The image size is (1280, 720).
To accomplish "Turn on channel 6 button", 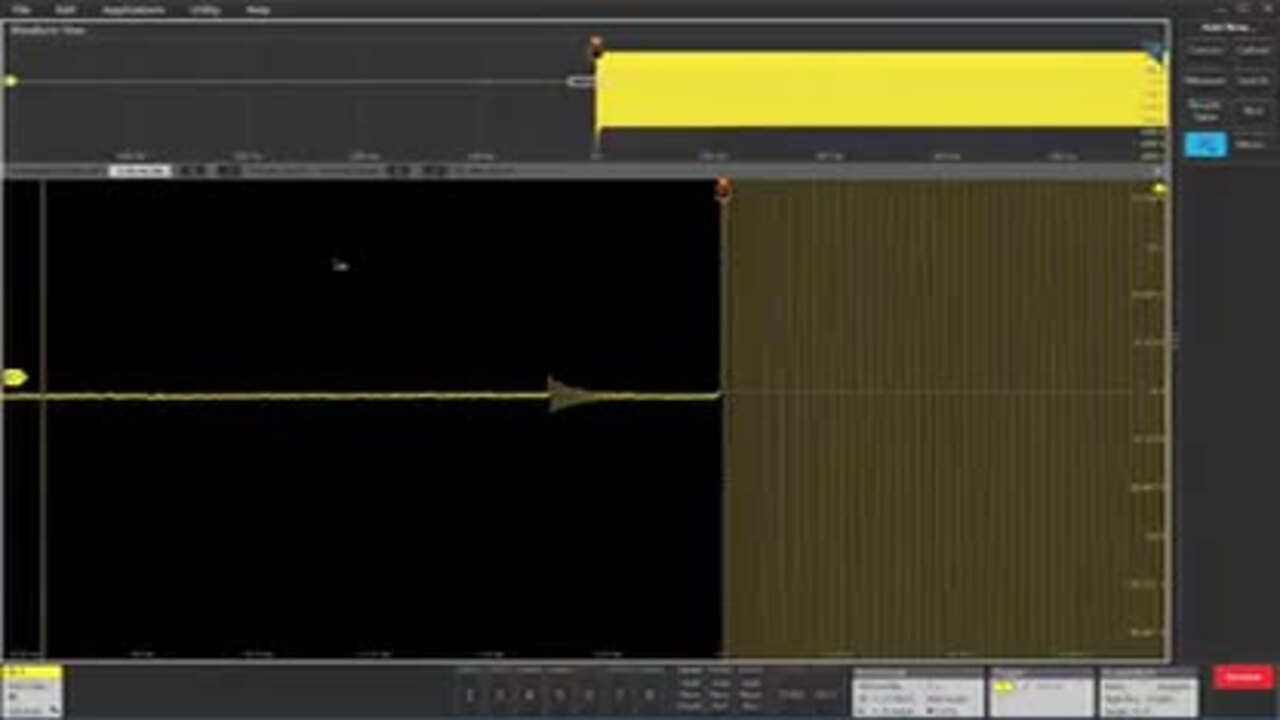I will click(x=590, y=695).
